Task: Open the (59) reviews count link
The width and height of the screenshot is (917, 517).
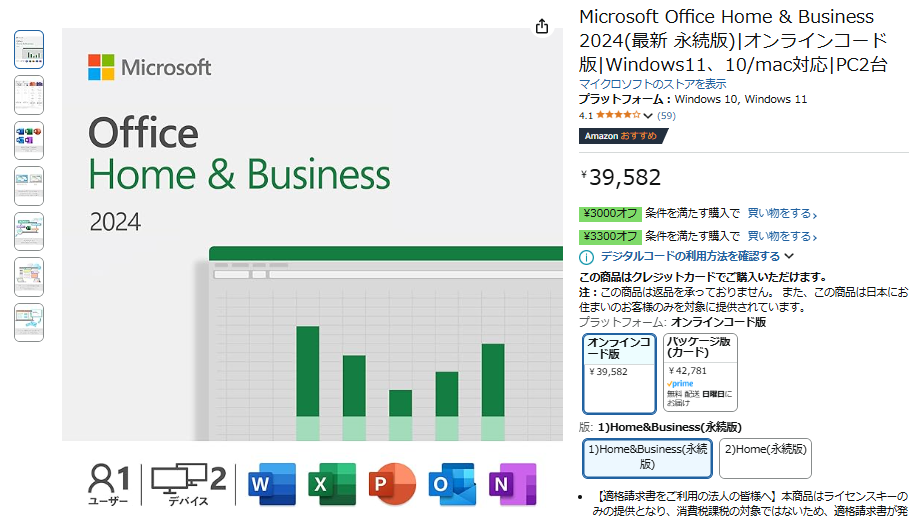Action: 666,116
